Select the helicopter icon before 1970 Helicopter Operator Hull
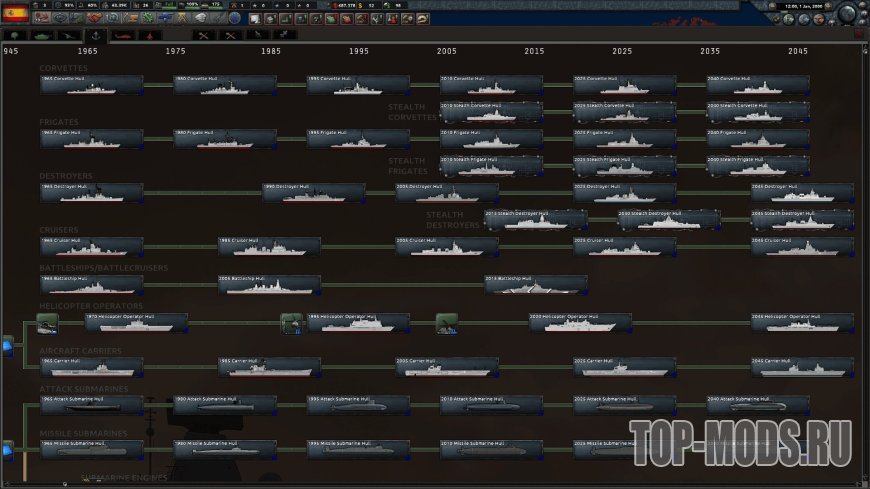Viewport: 870px width, 489px height. [x=47, y=323]
